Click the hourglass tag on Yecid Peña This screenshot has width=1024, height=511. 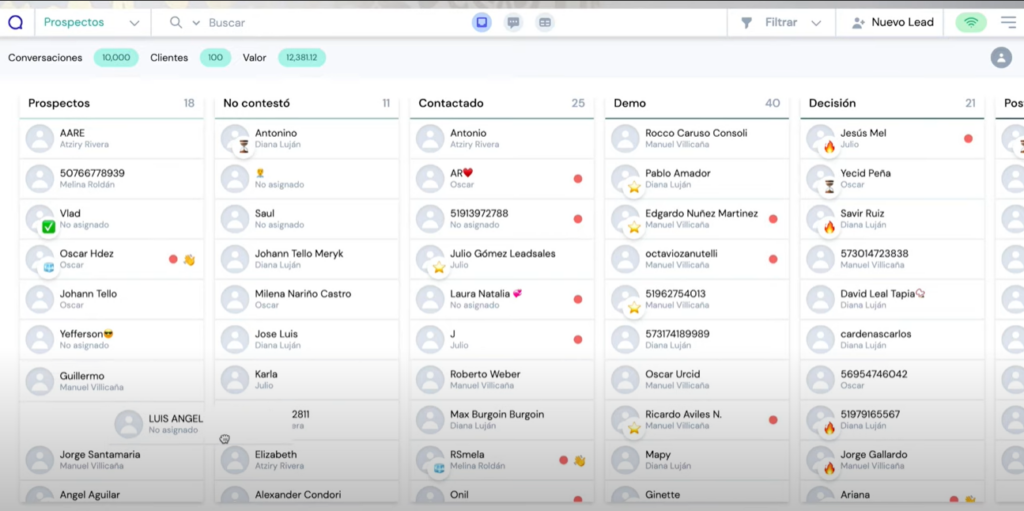coord(829,187)
